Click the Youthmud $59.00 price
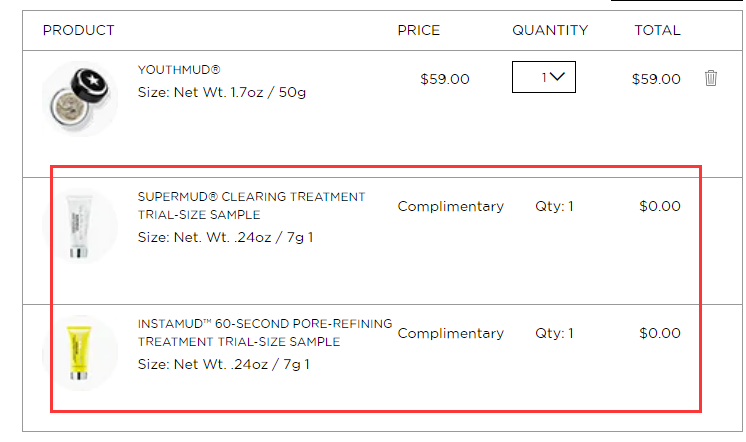This screenshot has width=746, height=442. tap(445, 79)
